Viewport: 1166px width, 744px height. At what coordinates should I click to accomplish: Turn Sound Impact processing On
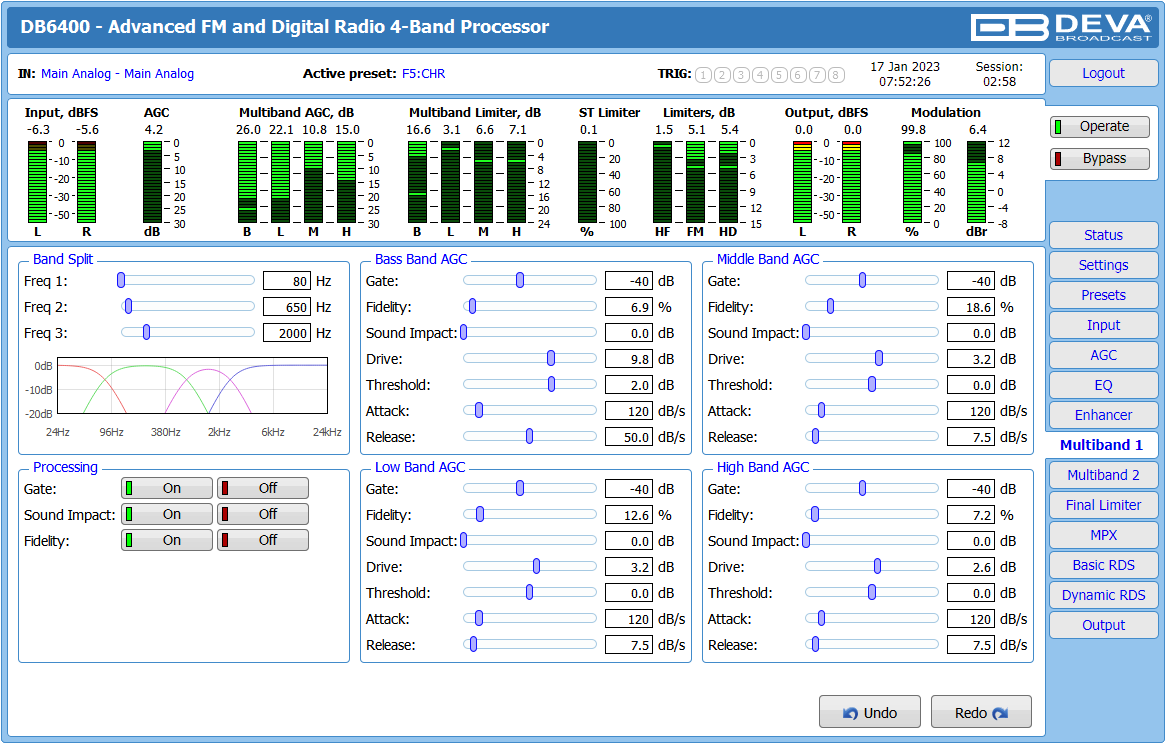point(167,514)
